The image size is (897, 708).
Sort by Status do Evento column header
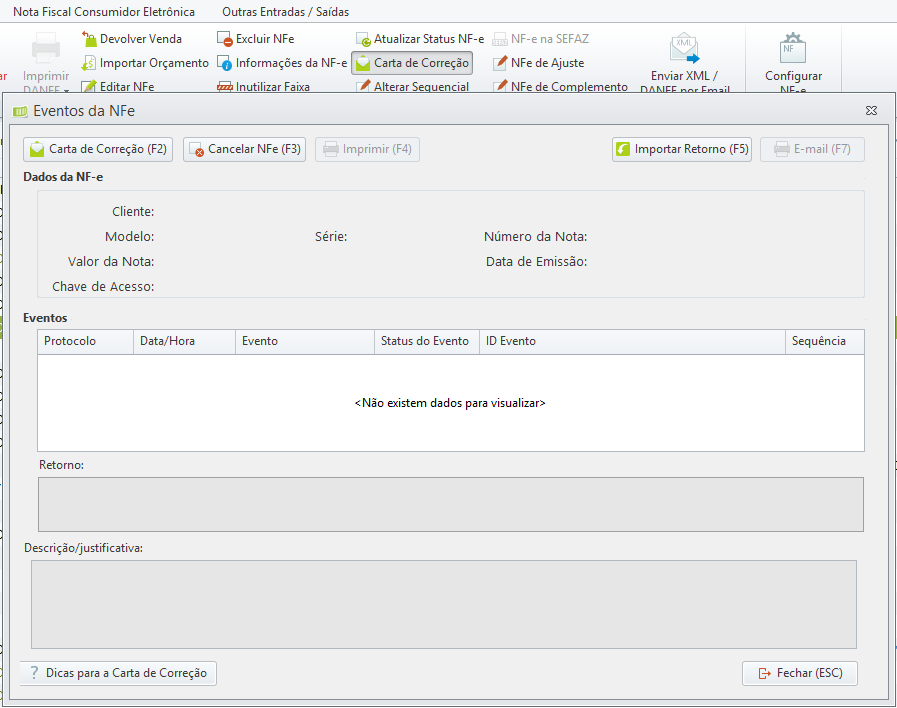click(x=427, y=341)
